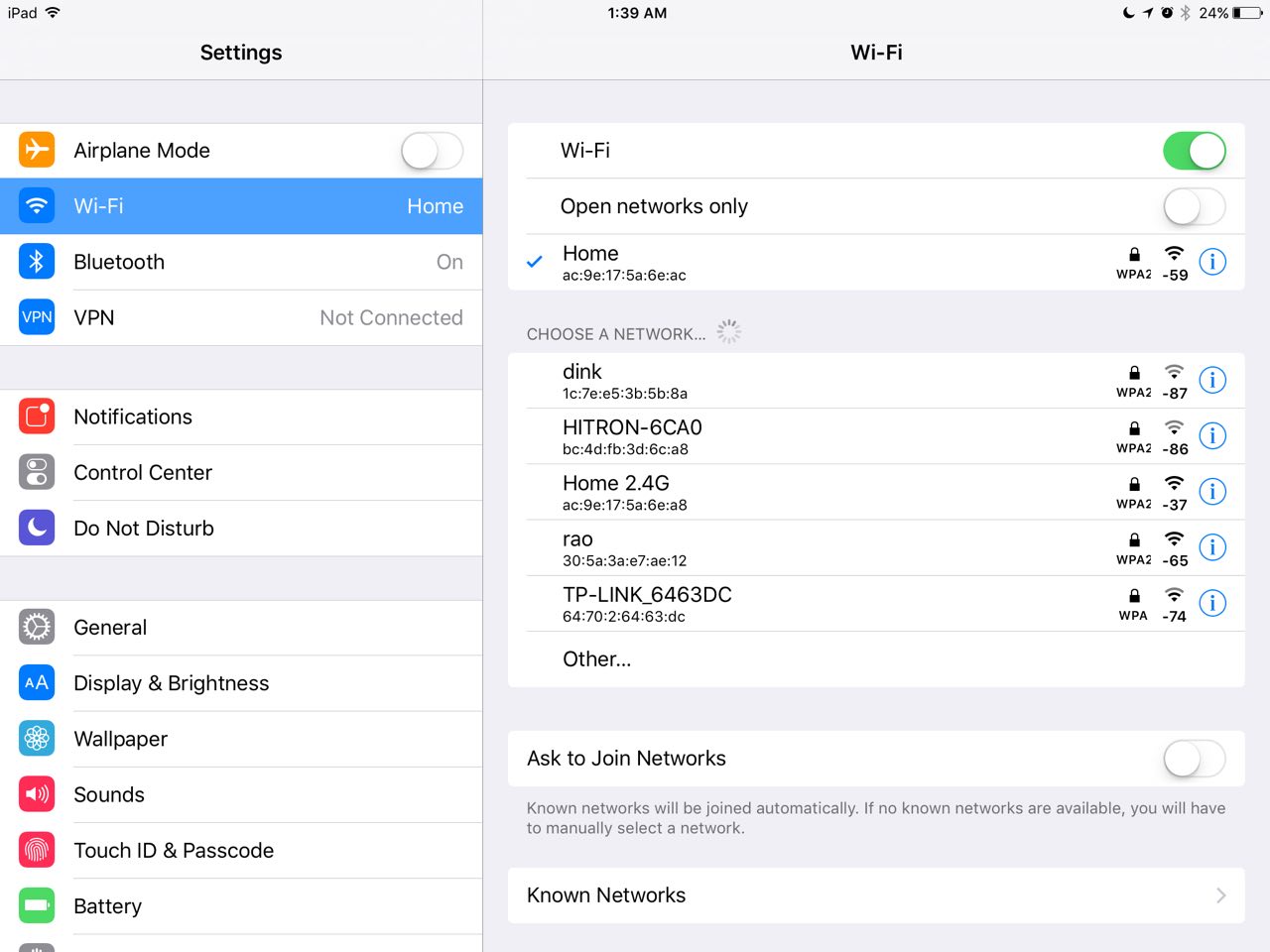Screen dimensions: 1270x952
Task: Tap the General gear icon
Action: tap(37, 627)
